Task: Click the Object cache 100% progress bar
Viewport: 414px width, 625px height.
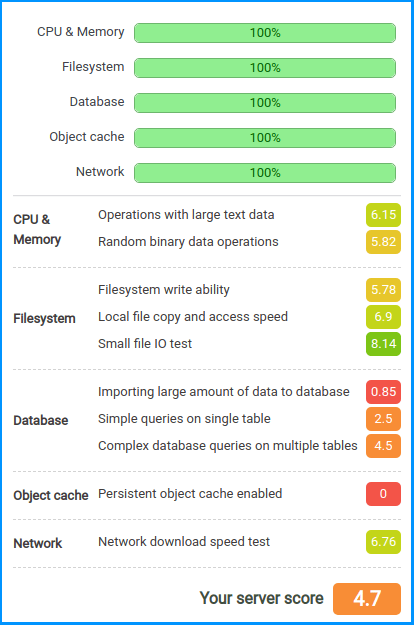Action: [265, 138]
